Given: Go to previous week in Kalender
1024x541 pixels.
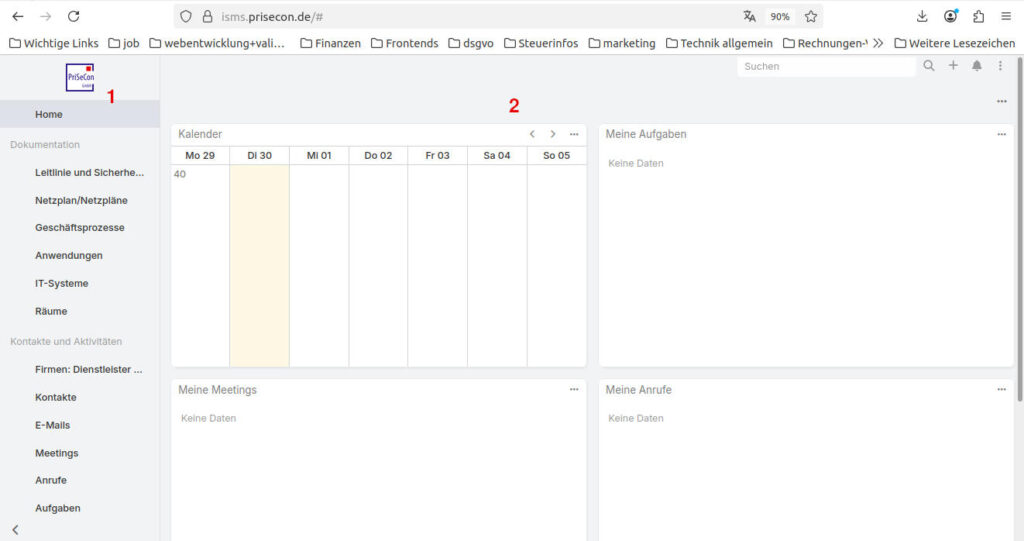Looking at the screenshot, I should tap(532, 134).
